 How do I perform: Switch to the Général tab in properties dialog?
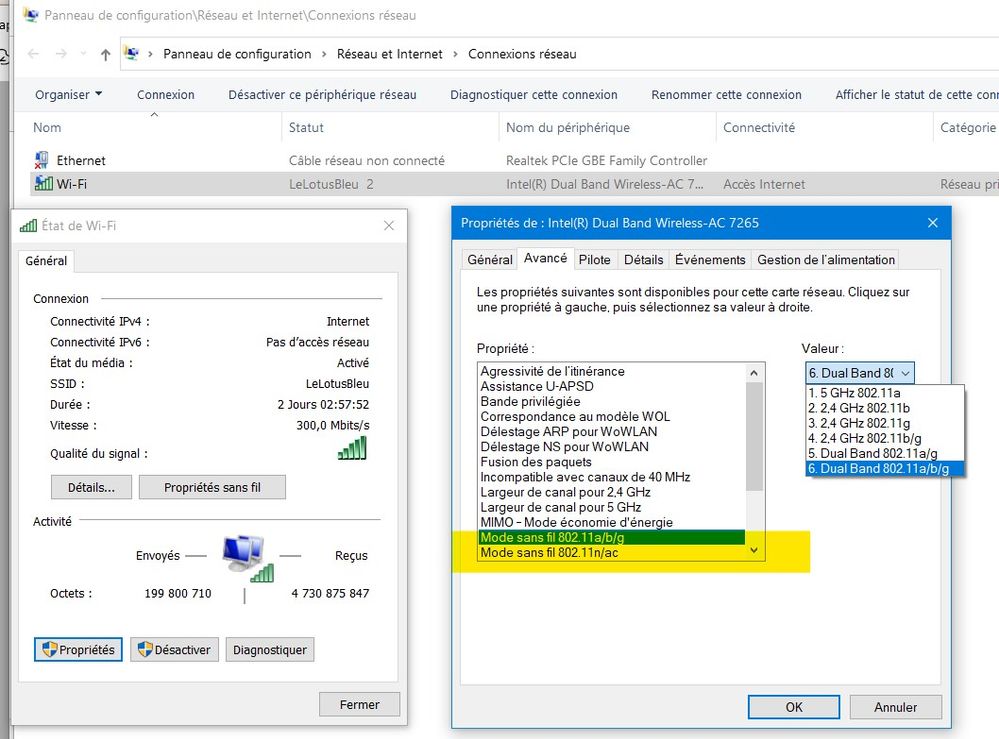click(x=489, y=259)
